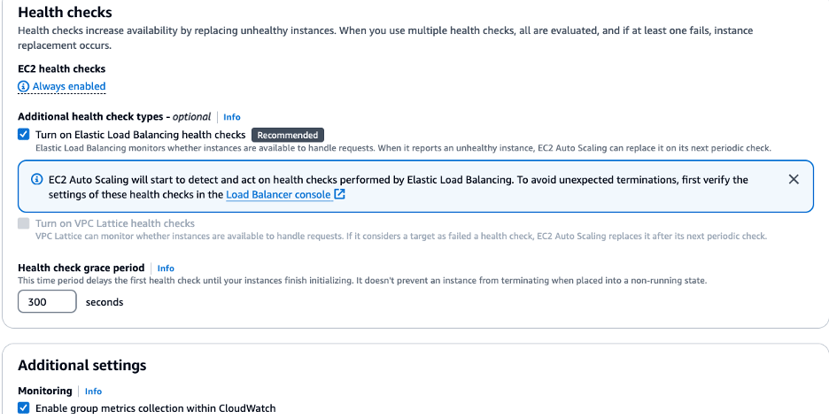Toggle the VPC Lattice health checks checkbox
This screenshot has width=829, height=414.
[x=23, y=224]
